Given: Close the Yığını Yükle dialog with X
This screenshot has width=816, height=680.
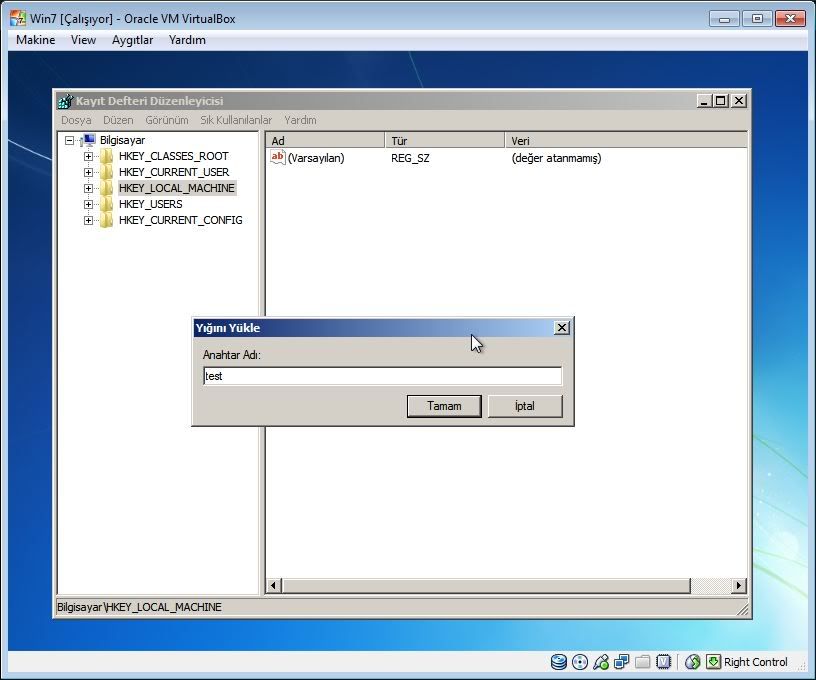Looking at the screenshot, I should [561, 328].
